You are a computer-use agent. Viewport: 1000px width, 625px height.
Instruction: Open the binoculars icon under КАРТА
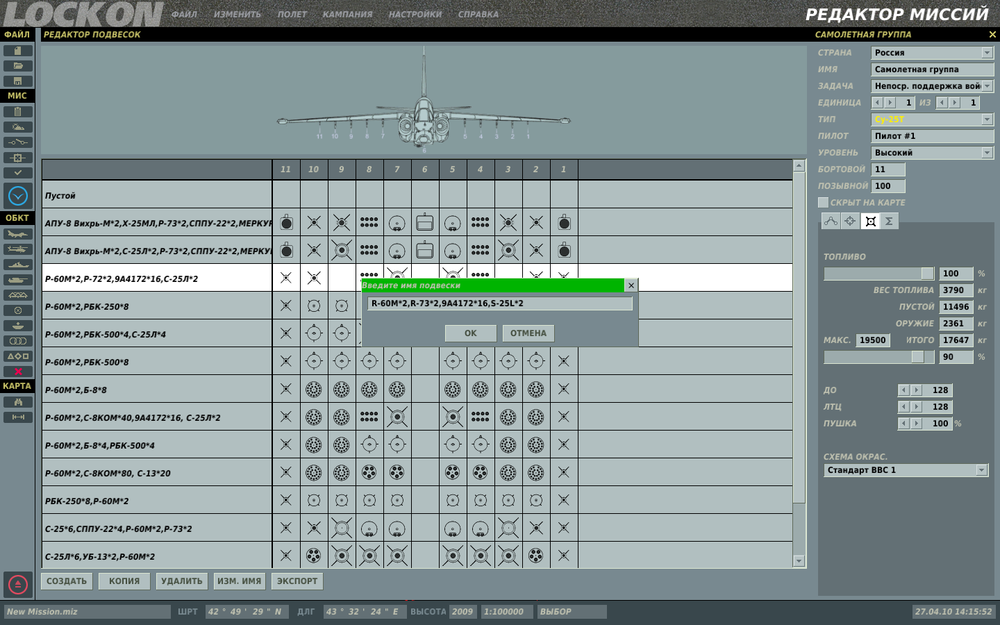[17, 402]
